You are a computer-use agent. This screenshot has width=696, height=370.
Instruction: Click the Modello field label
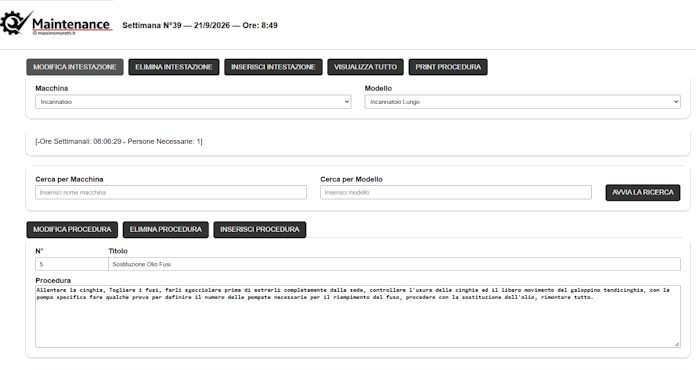click(x=378, y=88)
